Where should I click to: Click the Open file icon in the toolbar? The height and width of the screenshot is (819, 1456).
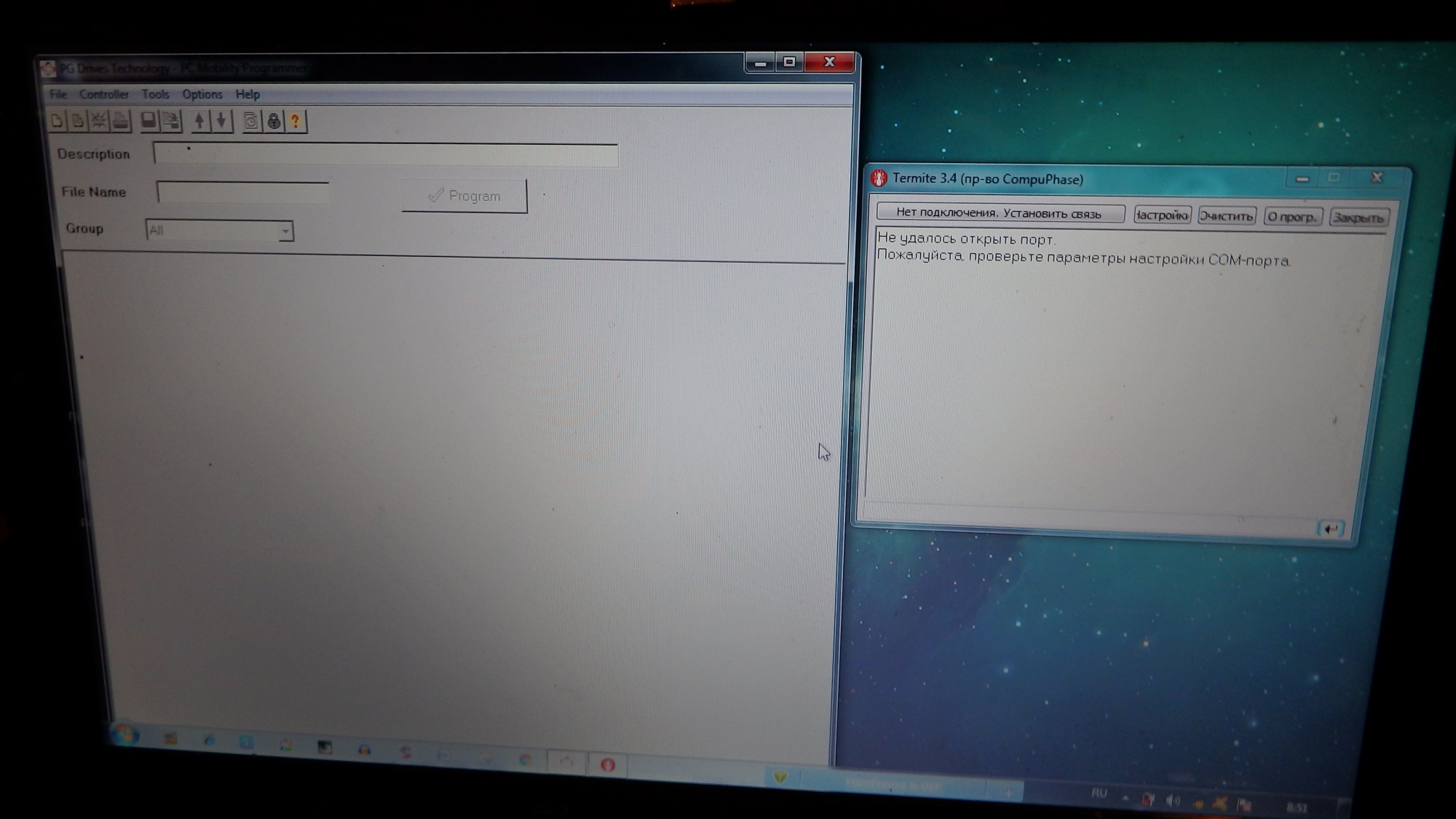pos(77,121)
